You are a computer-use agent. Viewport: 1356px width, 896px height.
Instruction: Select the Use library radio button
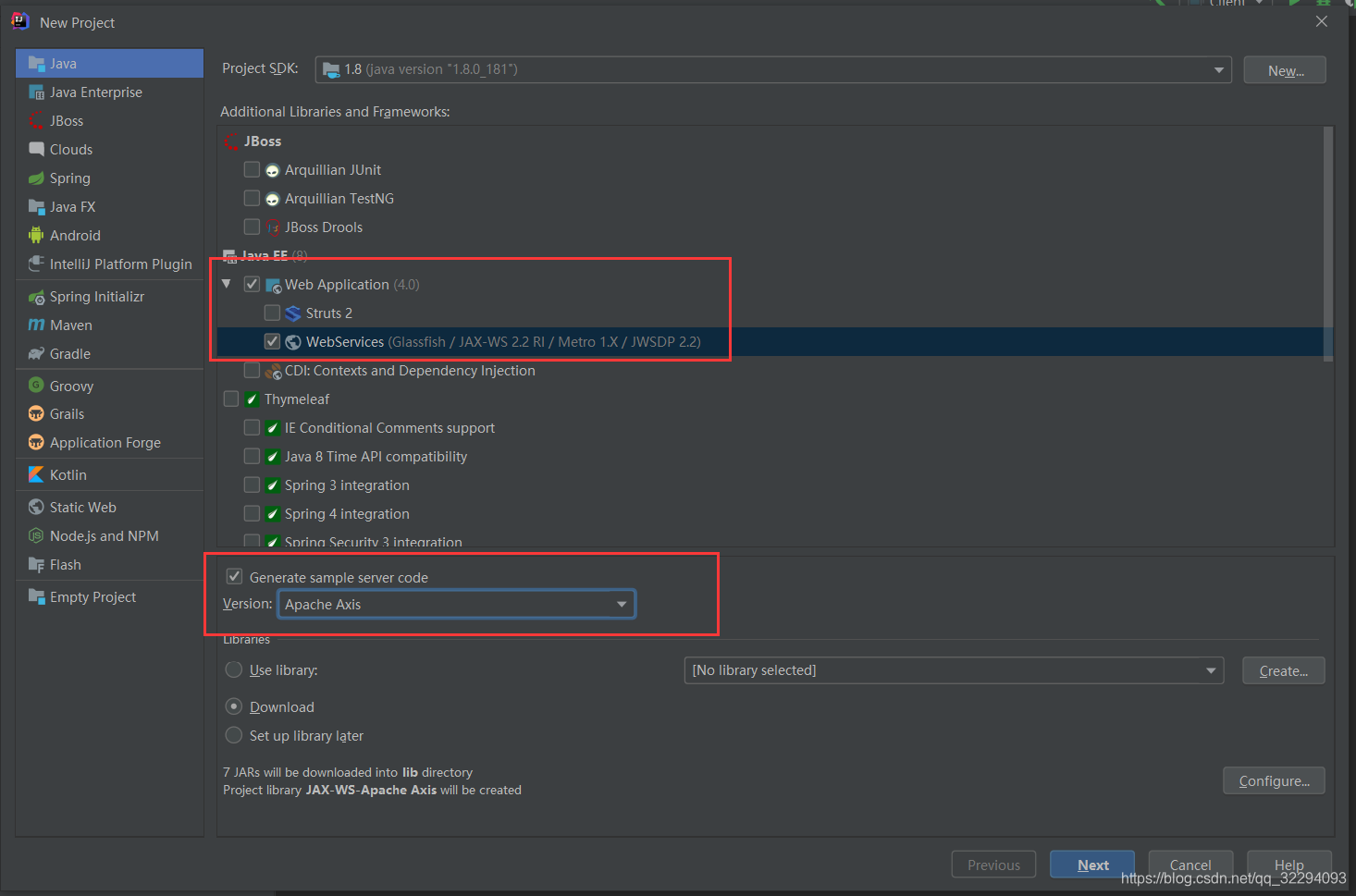(234, 670)
